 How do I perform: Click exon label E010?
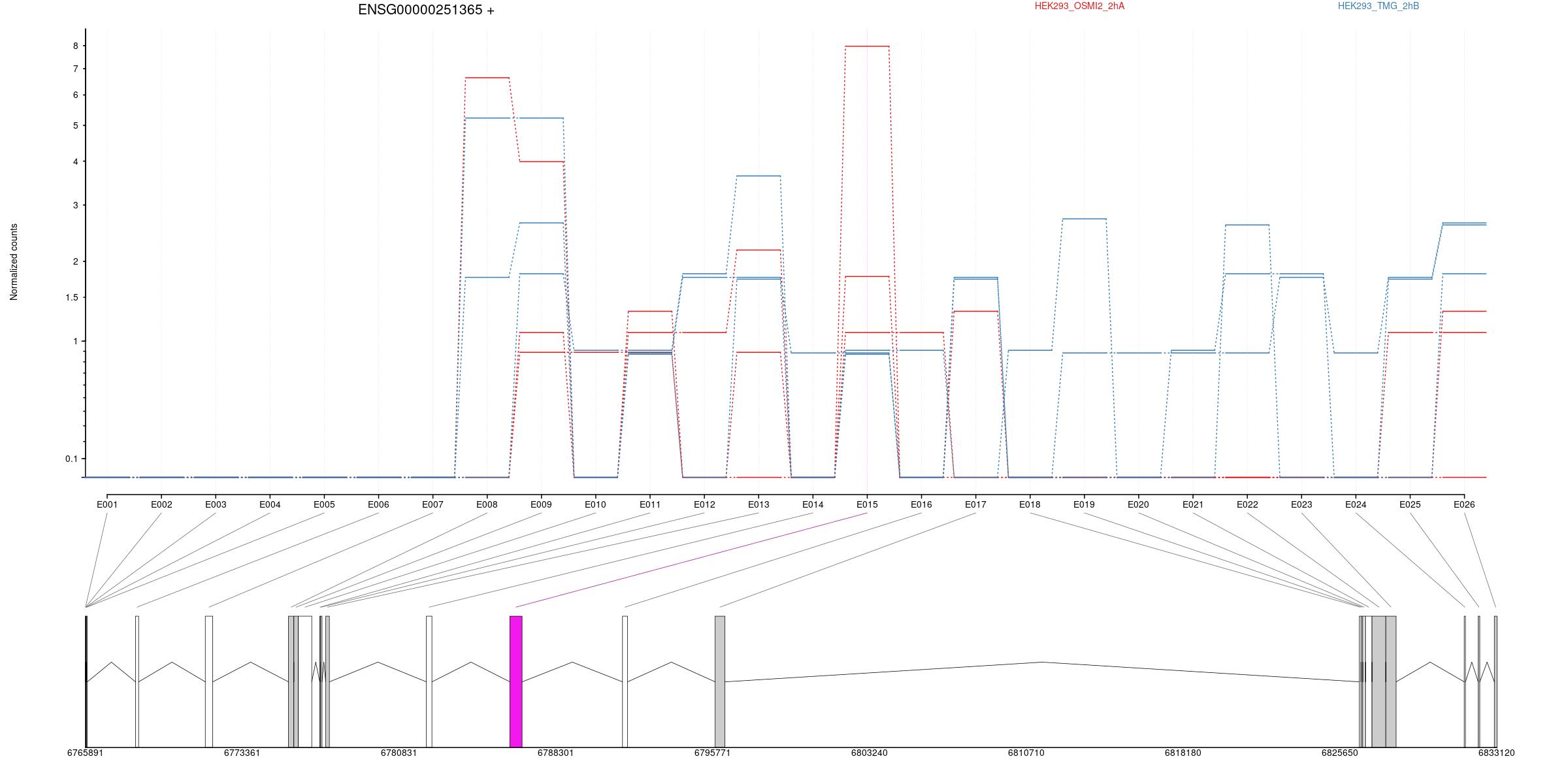pos(595,504)
